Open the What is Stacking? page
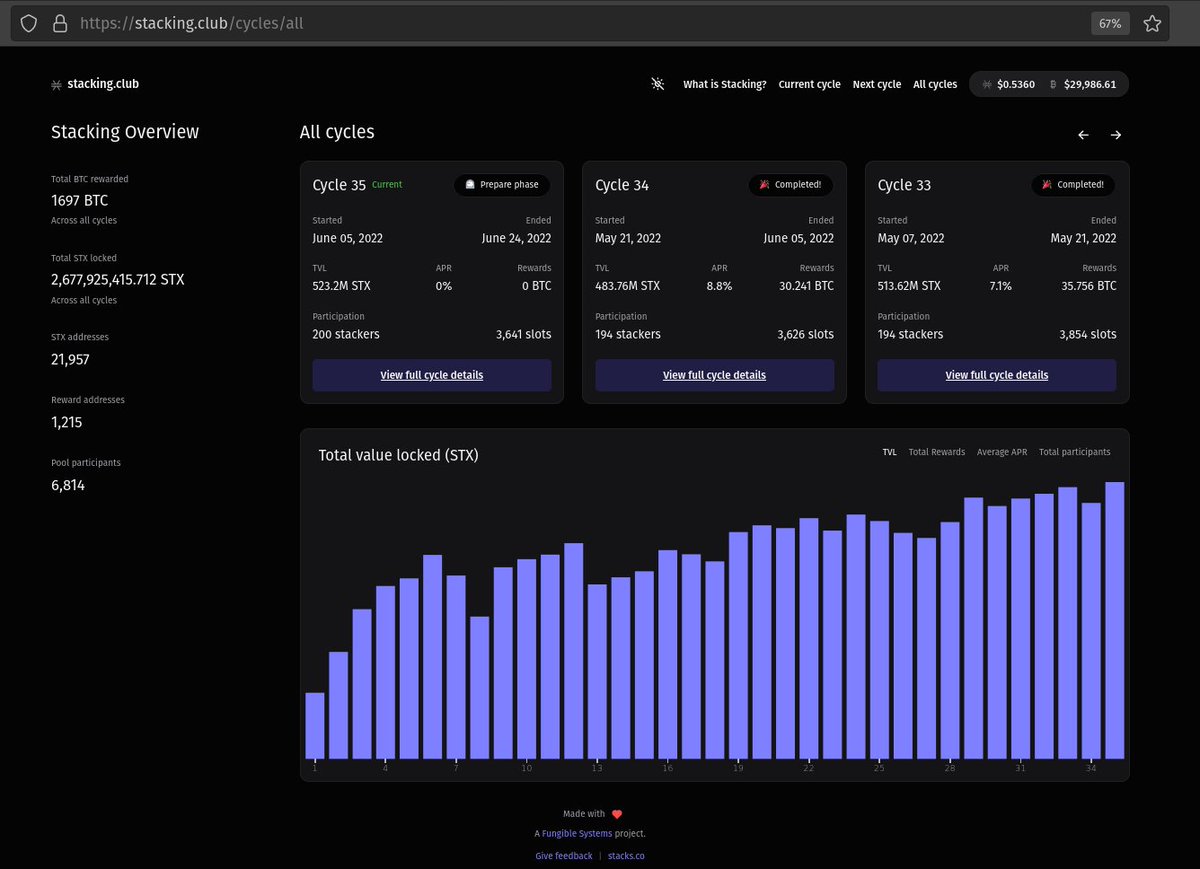 tap(725, 84)
